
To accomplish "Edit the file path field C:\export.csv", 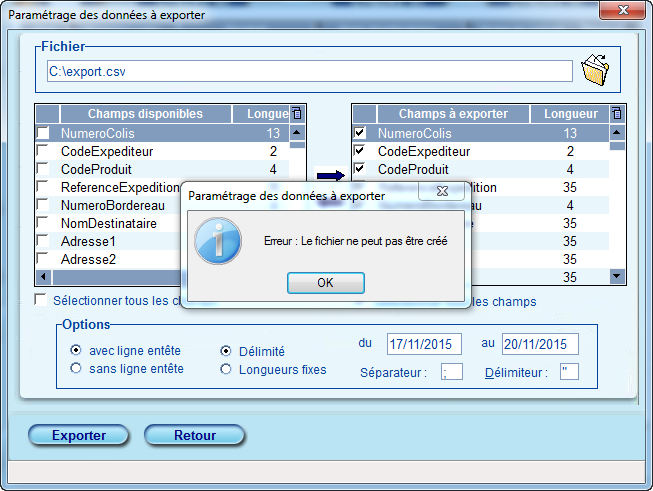I will tap(310, 71).
